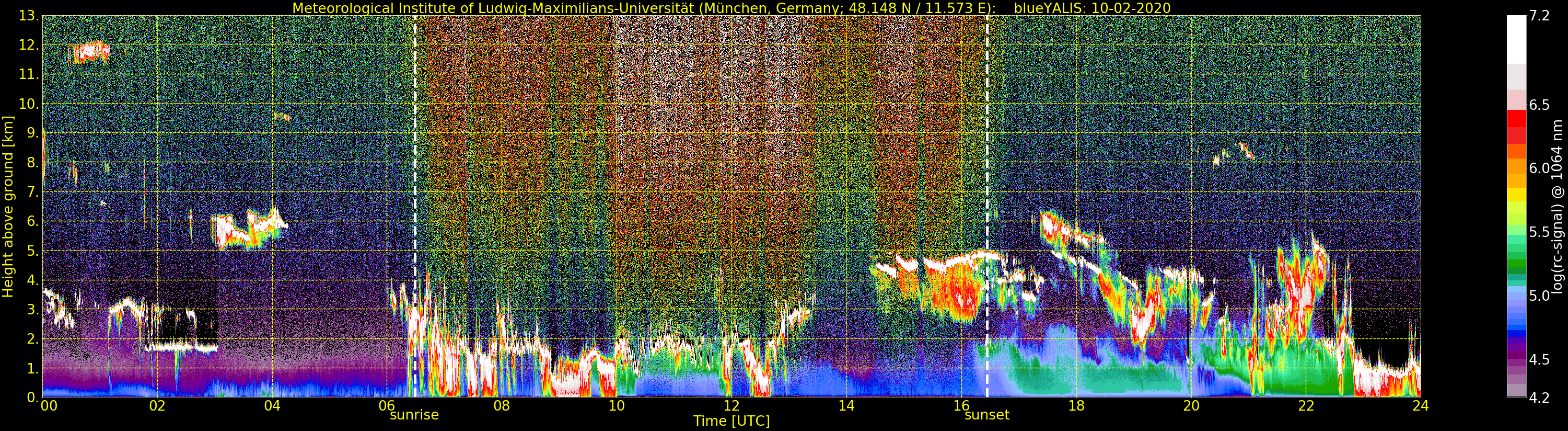Select the '18' time axis tick

1076,405
